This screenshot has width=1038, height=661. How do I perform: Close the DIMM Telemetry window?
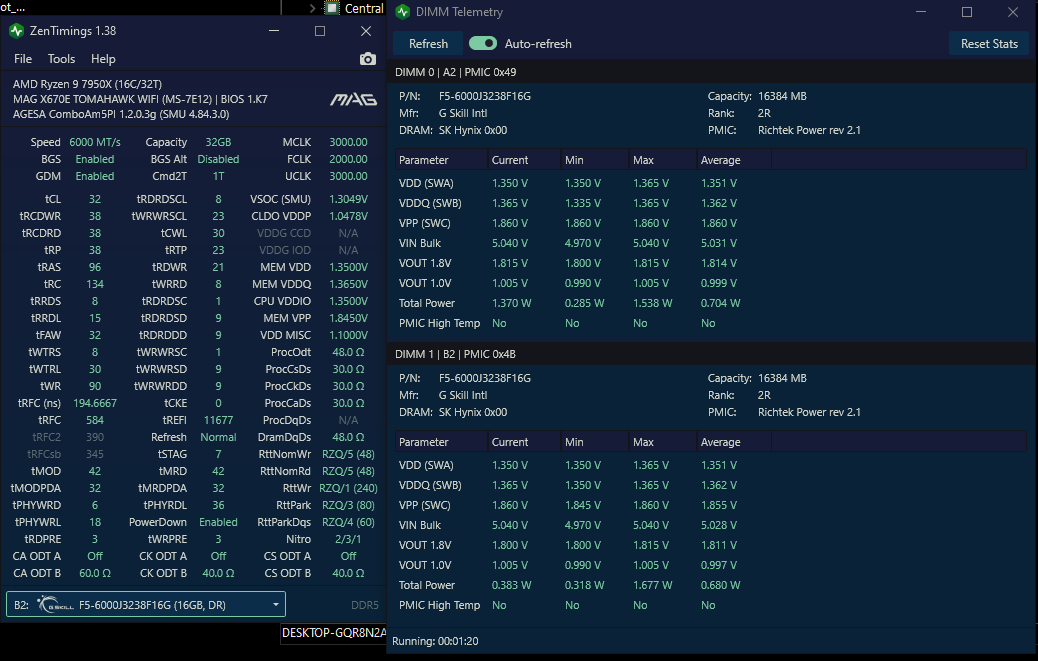point(1013,12)
